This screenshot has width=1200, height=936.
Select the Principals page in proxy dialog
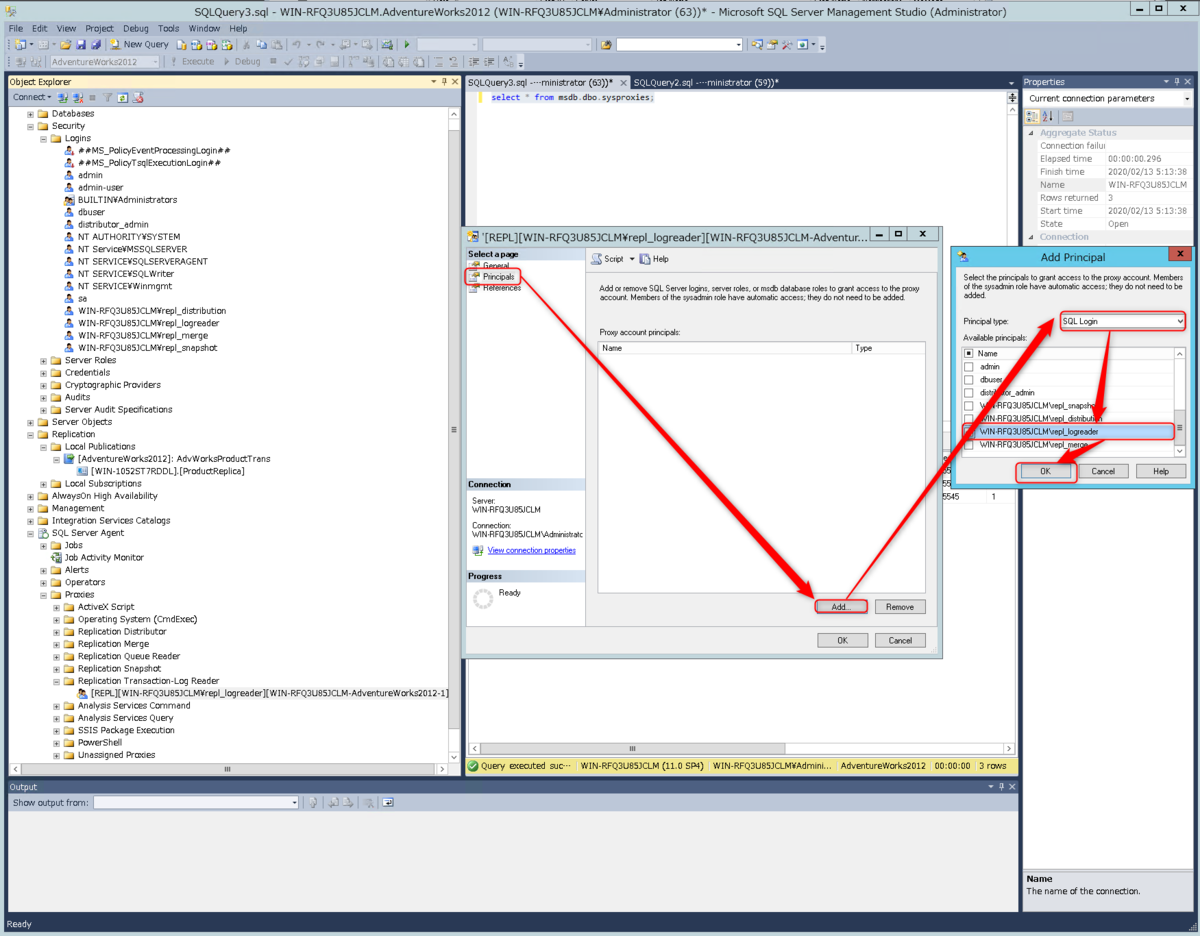(x=497, y=276)
